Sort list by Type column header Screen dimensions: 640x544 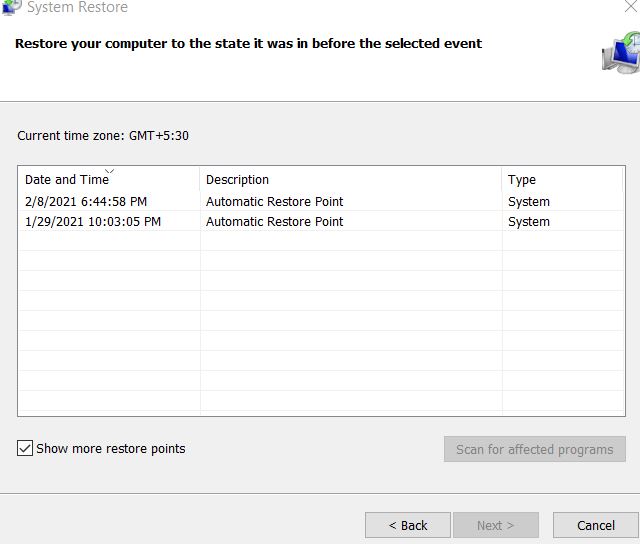(562, 180)
